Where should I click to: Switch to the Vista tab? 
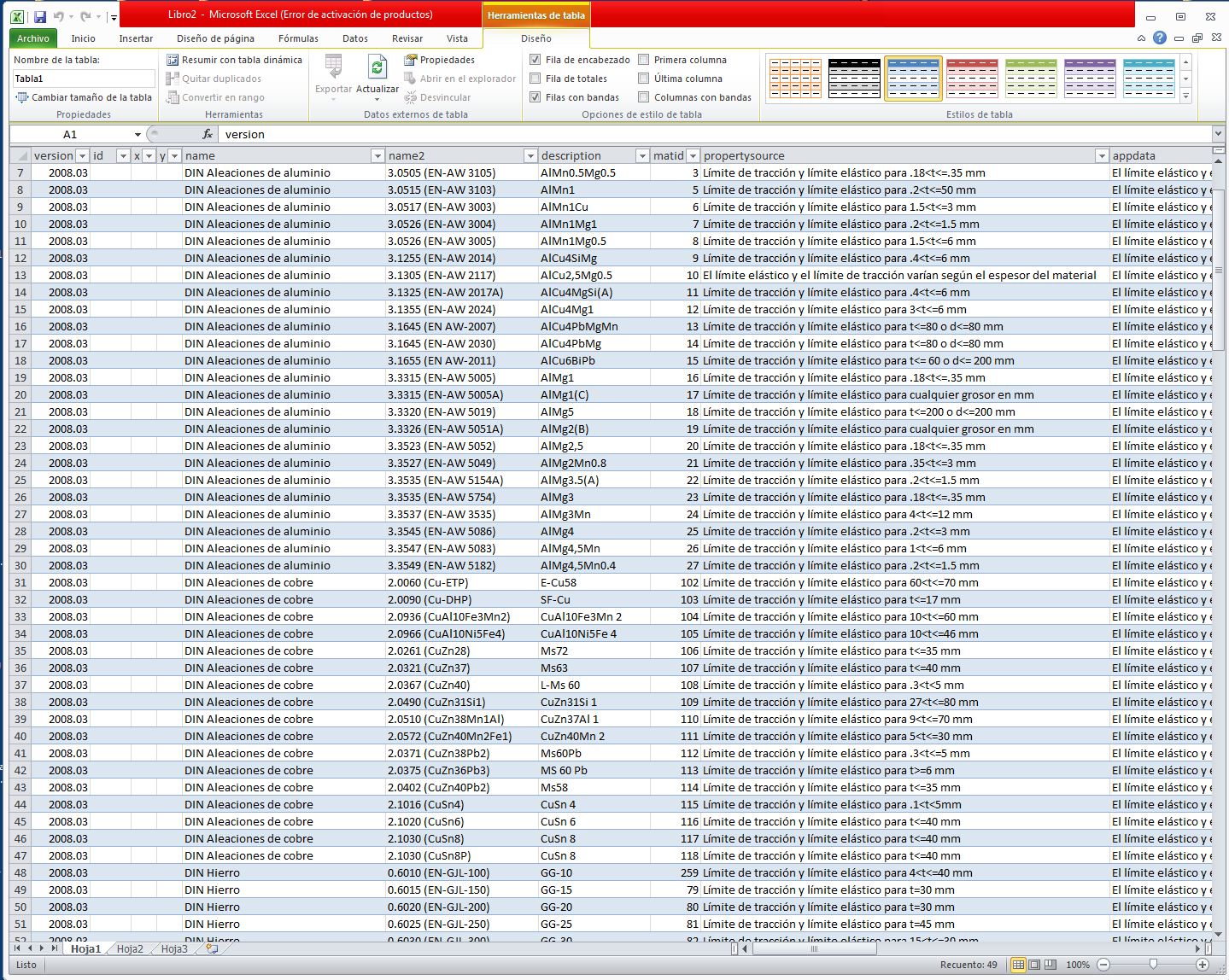[457, 38]
